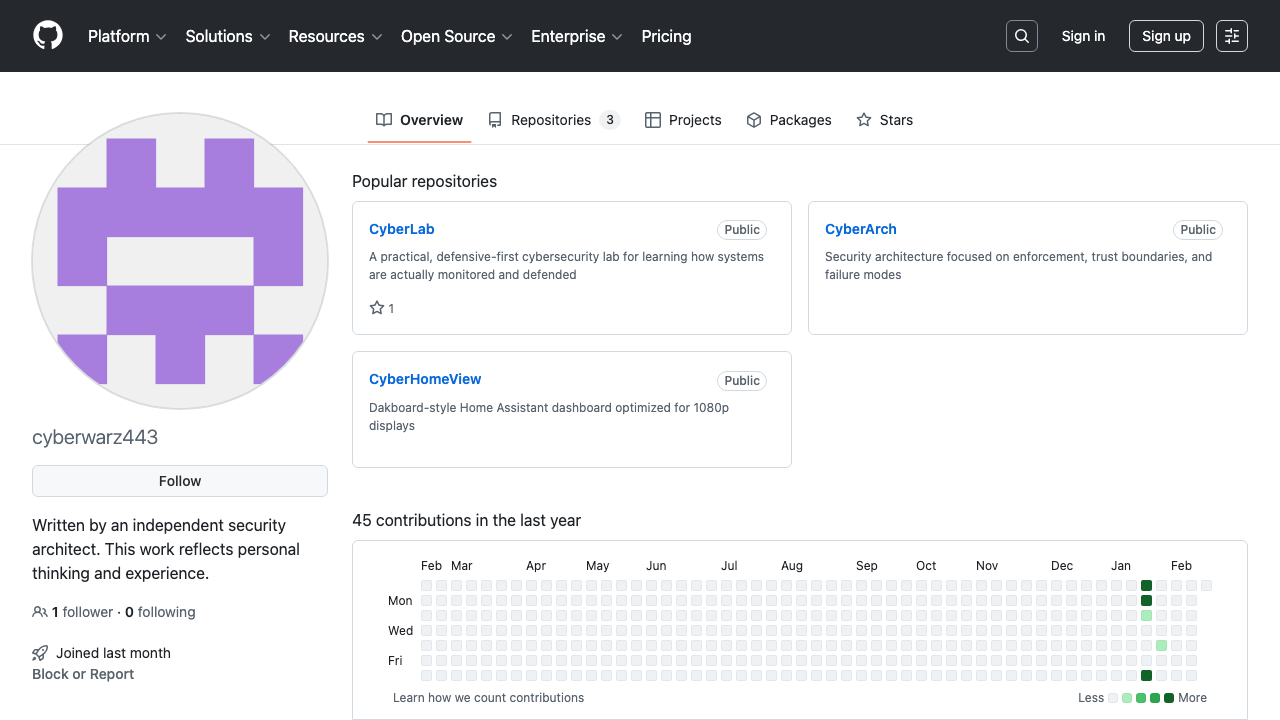
Task: Expand the Resources menu
Action: tap(335, 36)
